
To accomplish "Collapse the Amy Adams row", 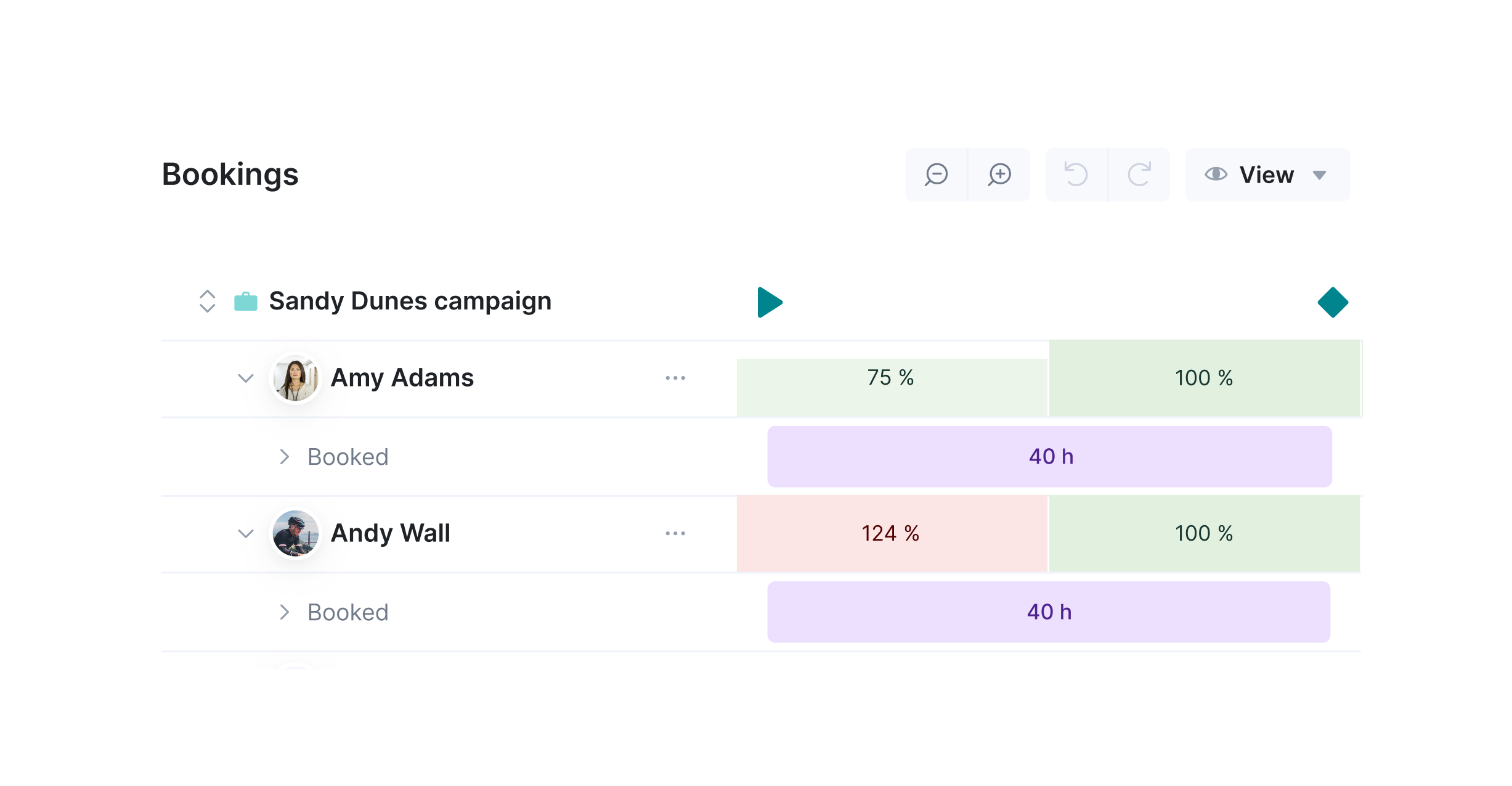I will coord(246,378).
